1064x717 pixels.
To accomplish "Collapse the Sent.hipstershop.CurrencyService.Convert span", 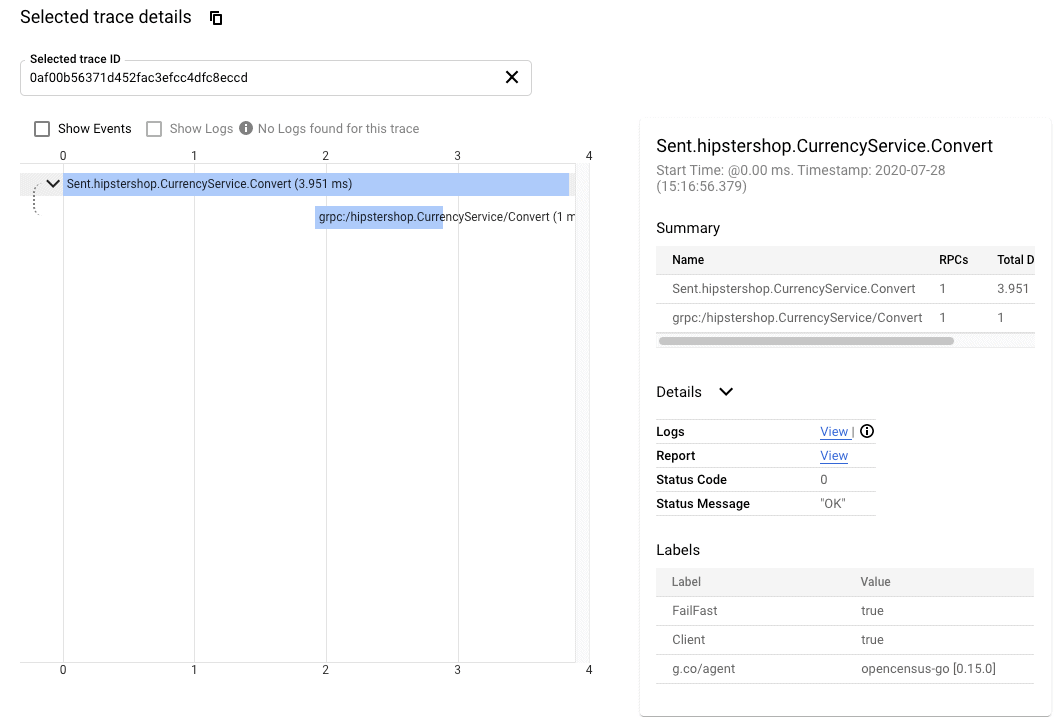I will coord(53,184).
